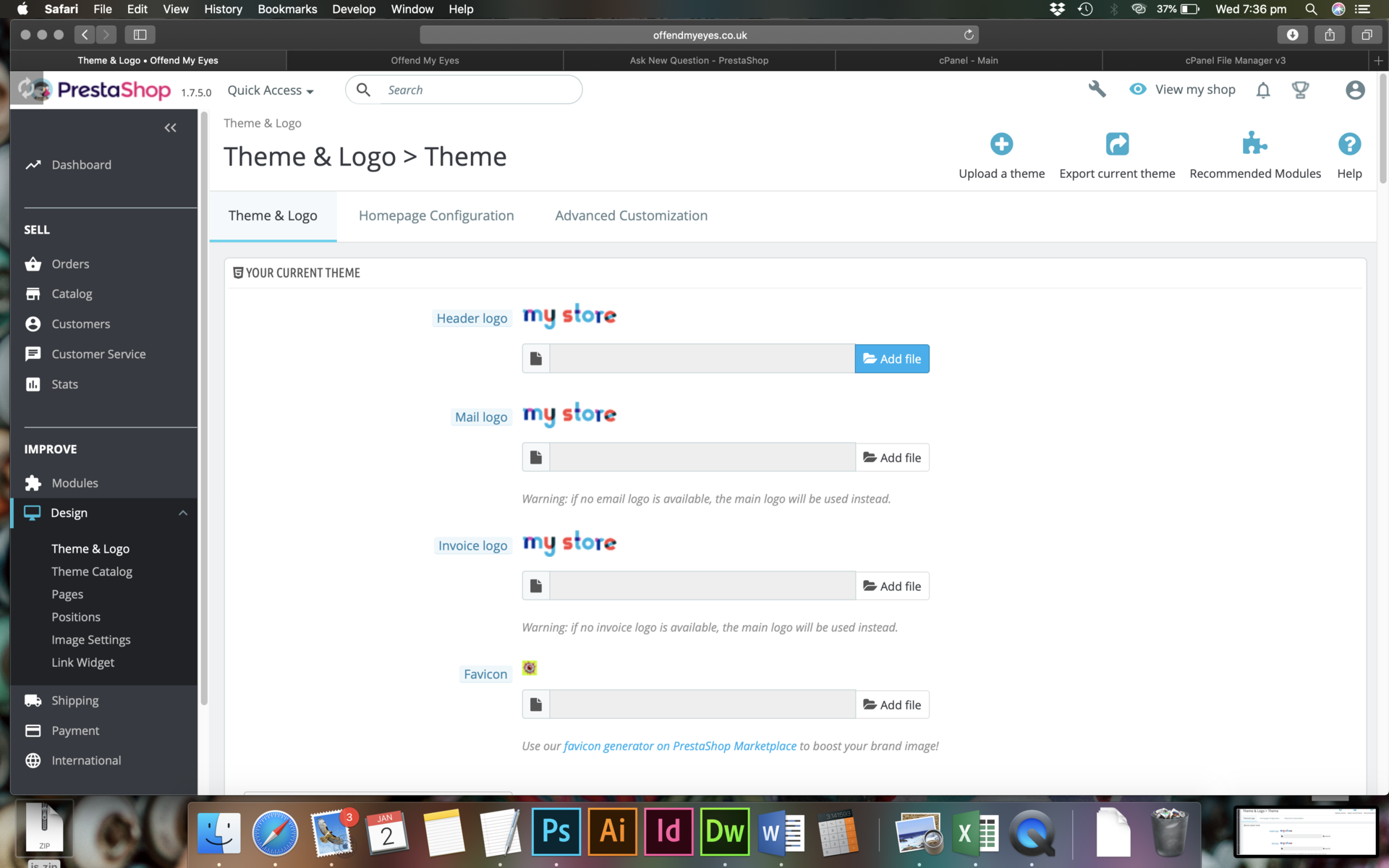Collapse the Design menu section
The width and height of the screenshot is (1389, 868).
pyautogui.click(x=183, y=513)
